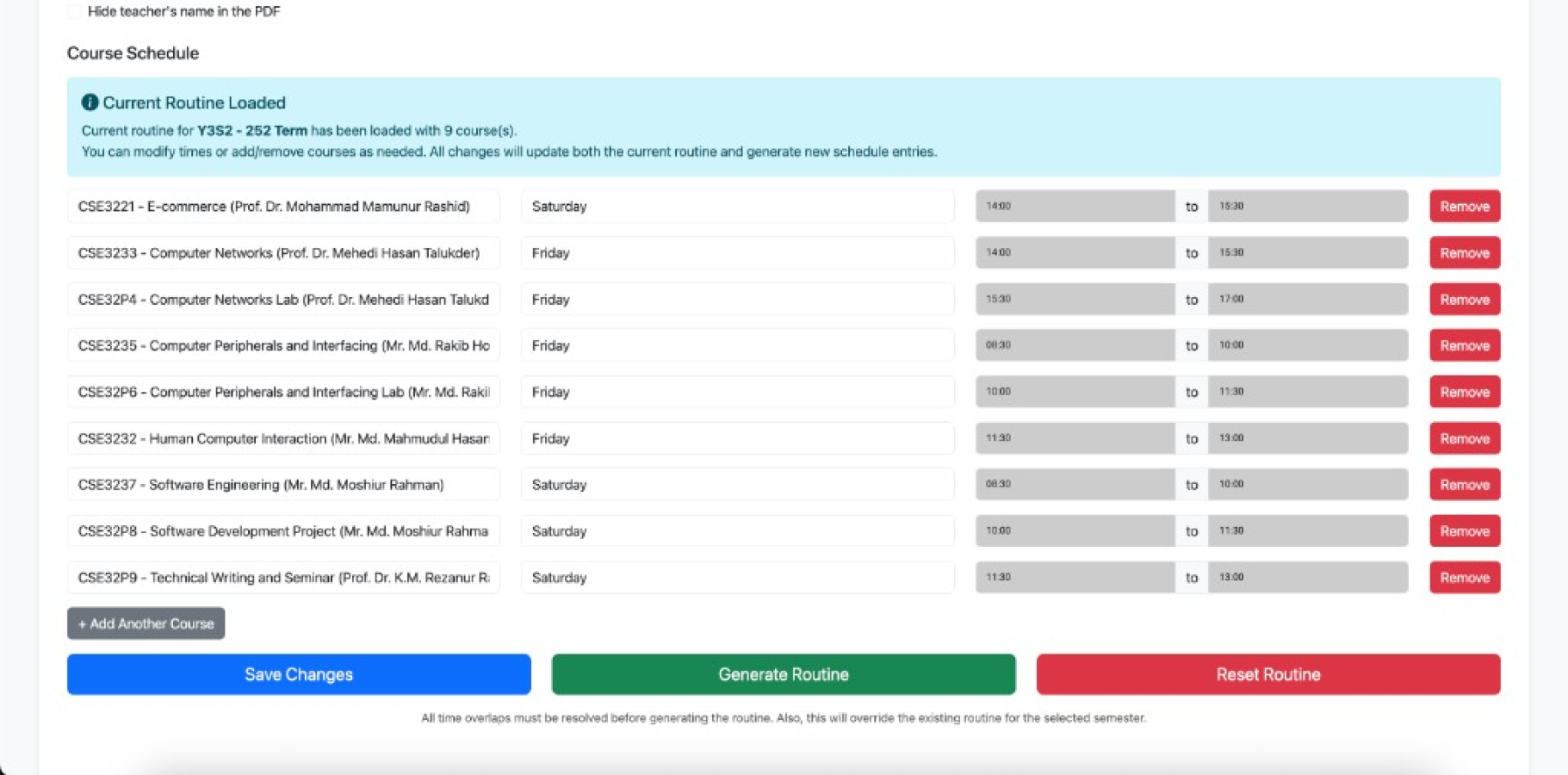The width and height of the screenshot is (1568, 775).
Task: Click the start time field for CSE32P4 Networks Lab
Action: click(1075, 300)
